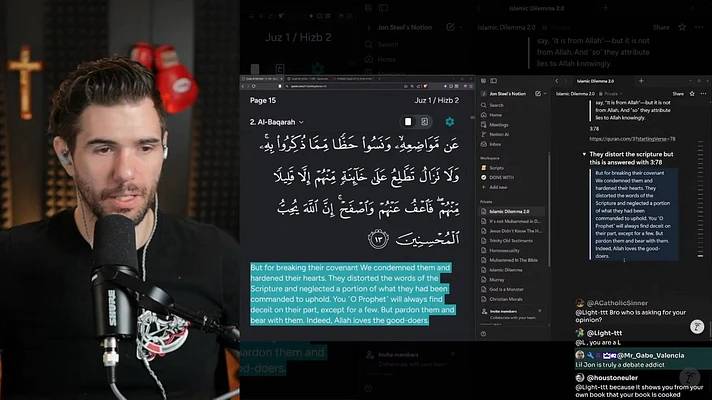Reload the Quran.com page
The width and height of the screenshot is (712, 400).
[x=254, y=86]
